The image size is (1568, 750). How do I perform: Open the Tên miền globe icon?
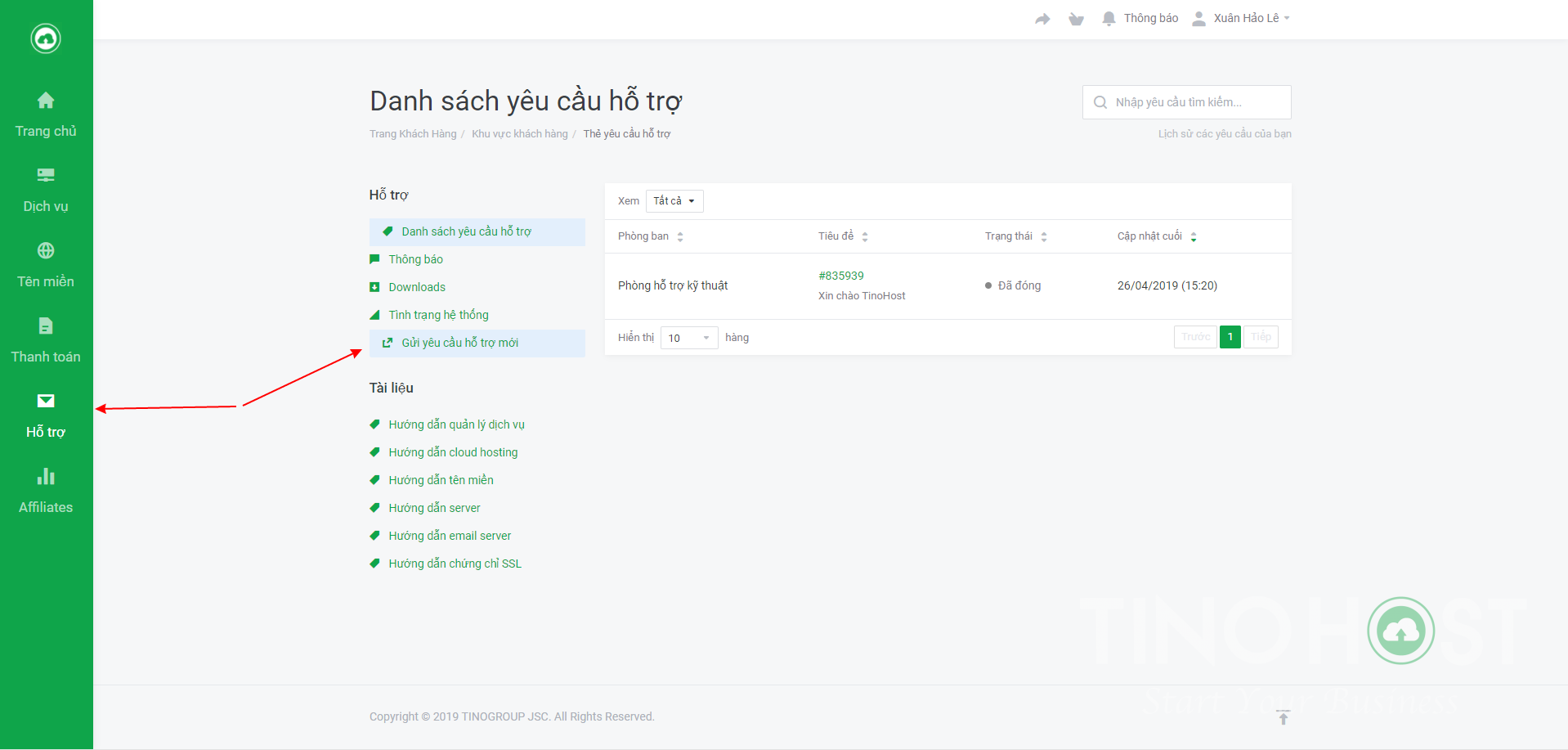coord(46,250)
